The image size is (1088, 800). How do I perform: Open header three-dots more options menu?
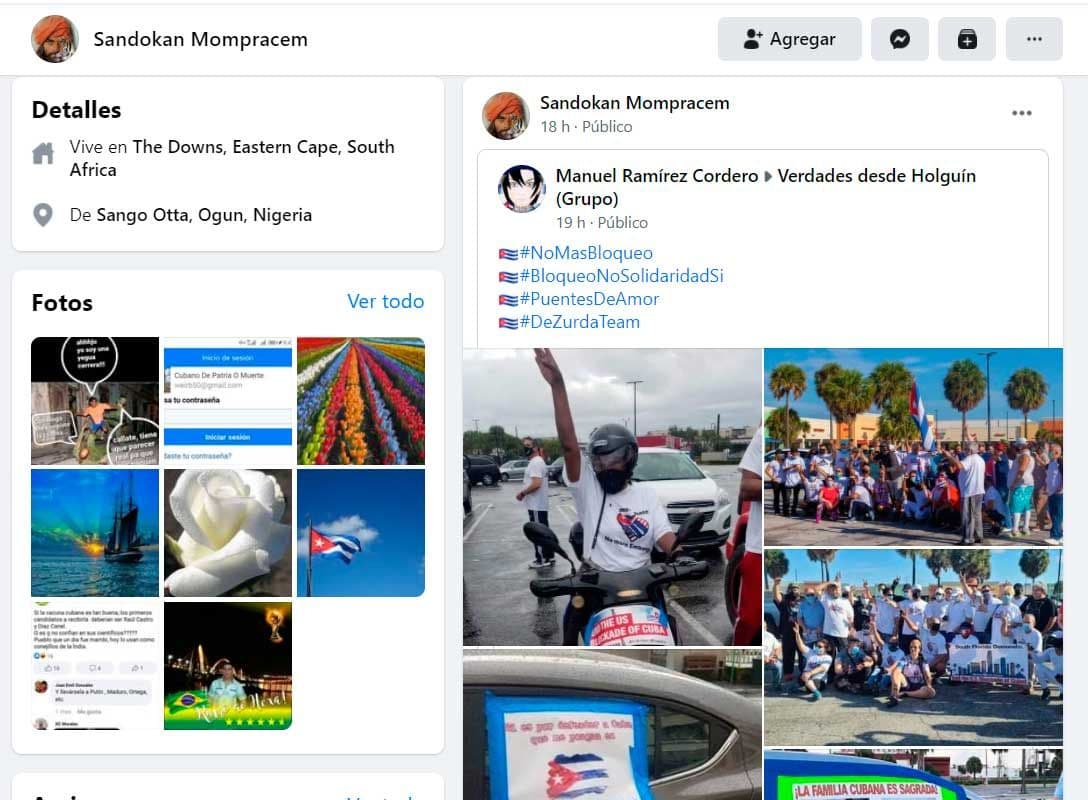tap(1034, 40)
